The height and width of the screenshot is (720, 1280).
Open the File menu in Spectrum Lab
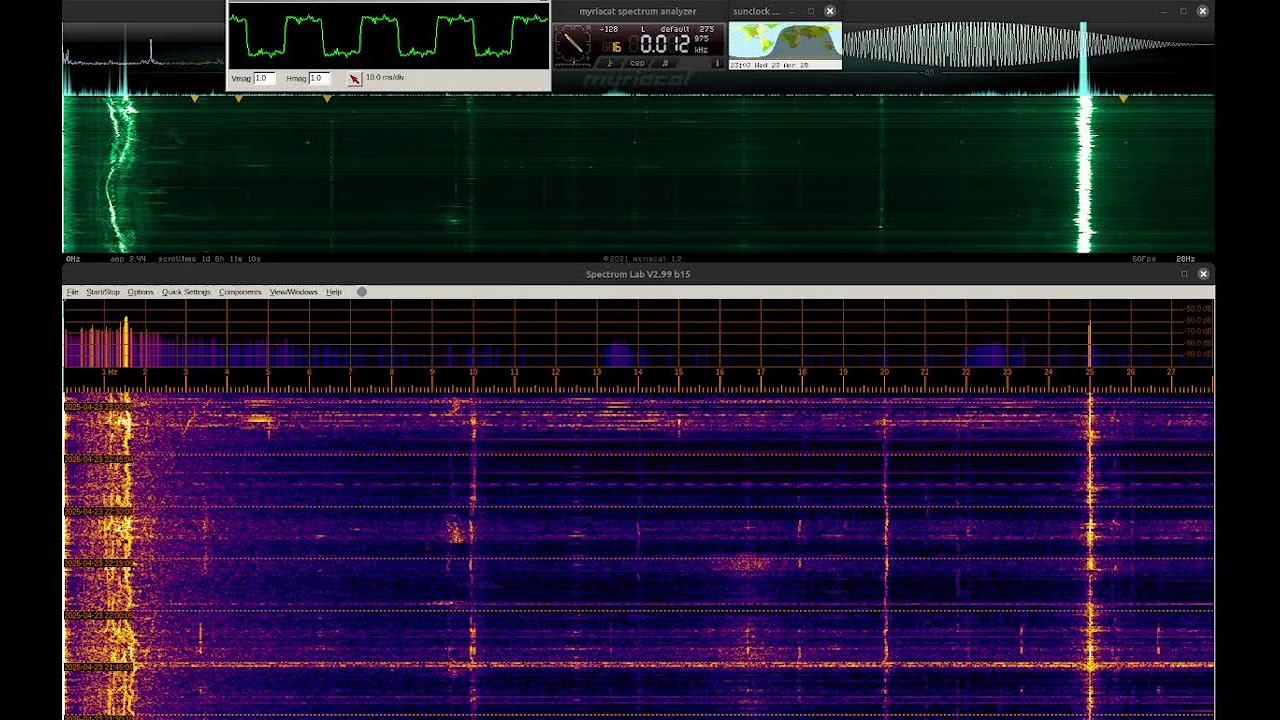72,292
